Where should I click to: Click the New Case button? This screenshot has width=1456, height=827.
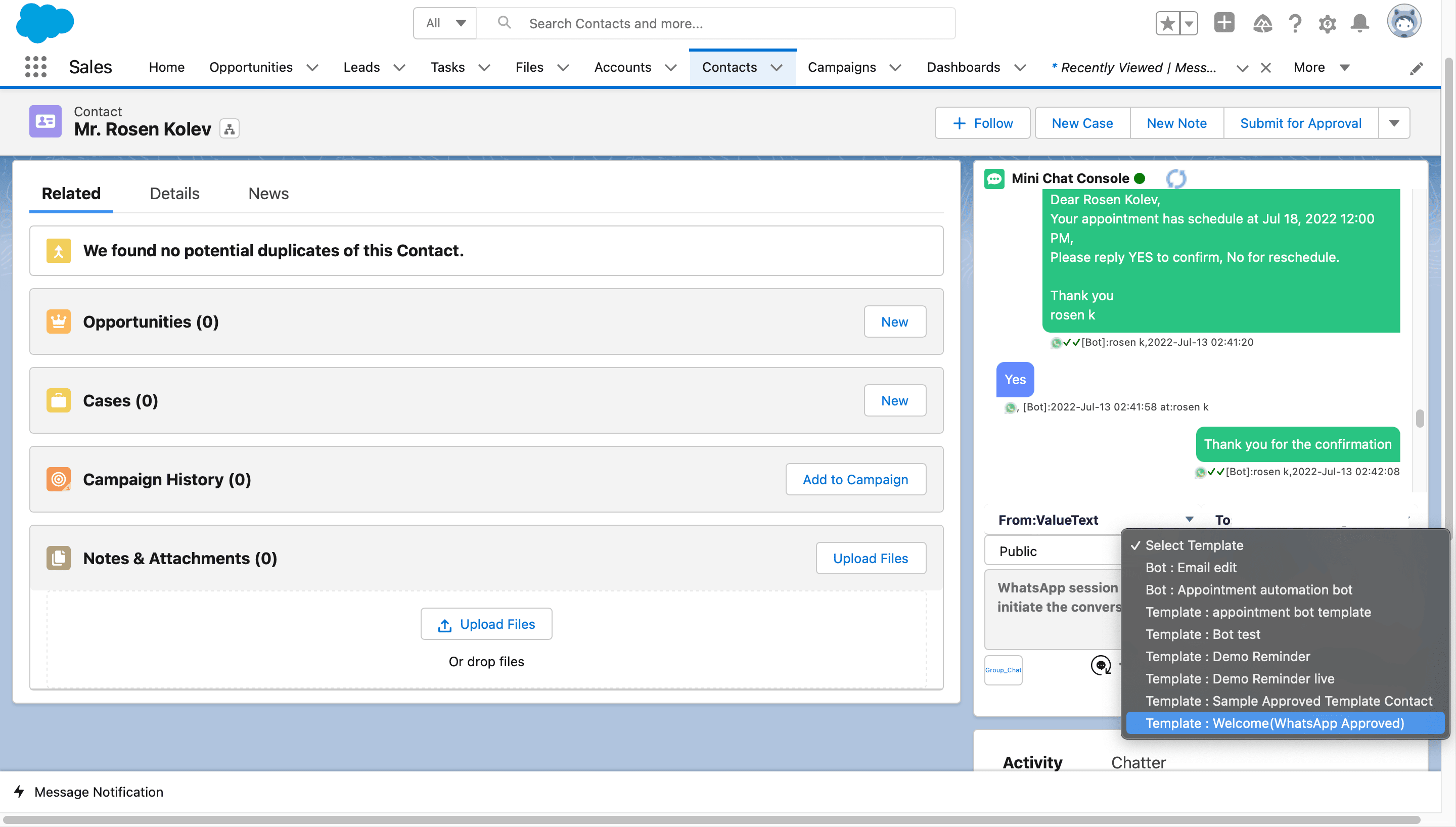click(1082, 123)
